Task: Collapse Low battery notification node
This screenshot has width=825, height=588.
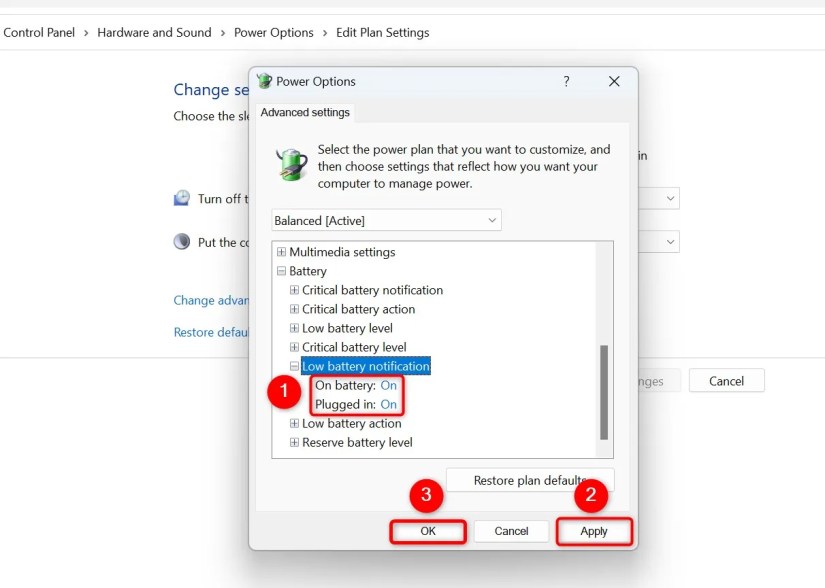Action: [x=294, y=366]
